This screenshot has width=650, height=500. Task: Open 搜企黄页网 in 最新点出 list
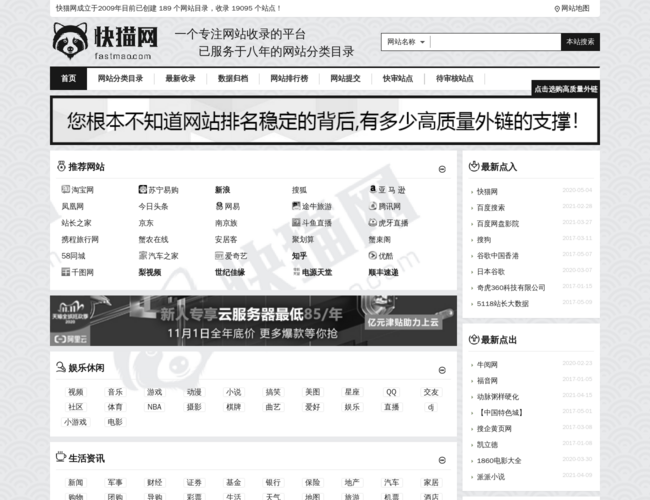494,429
